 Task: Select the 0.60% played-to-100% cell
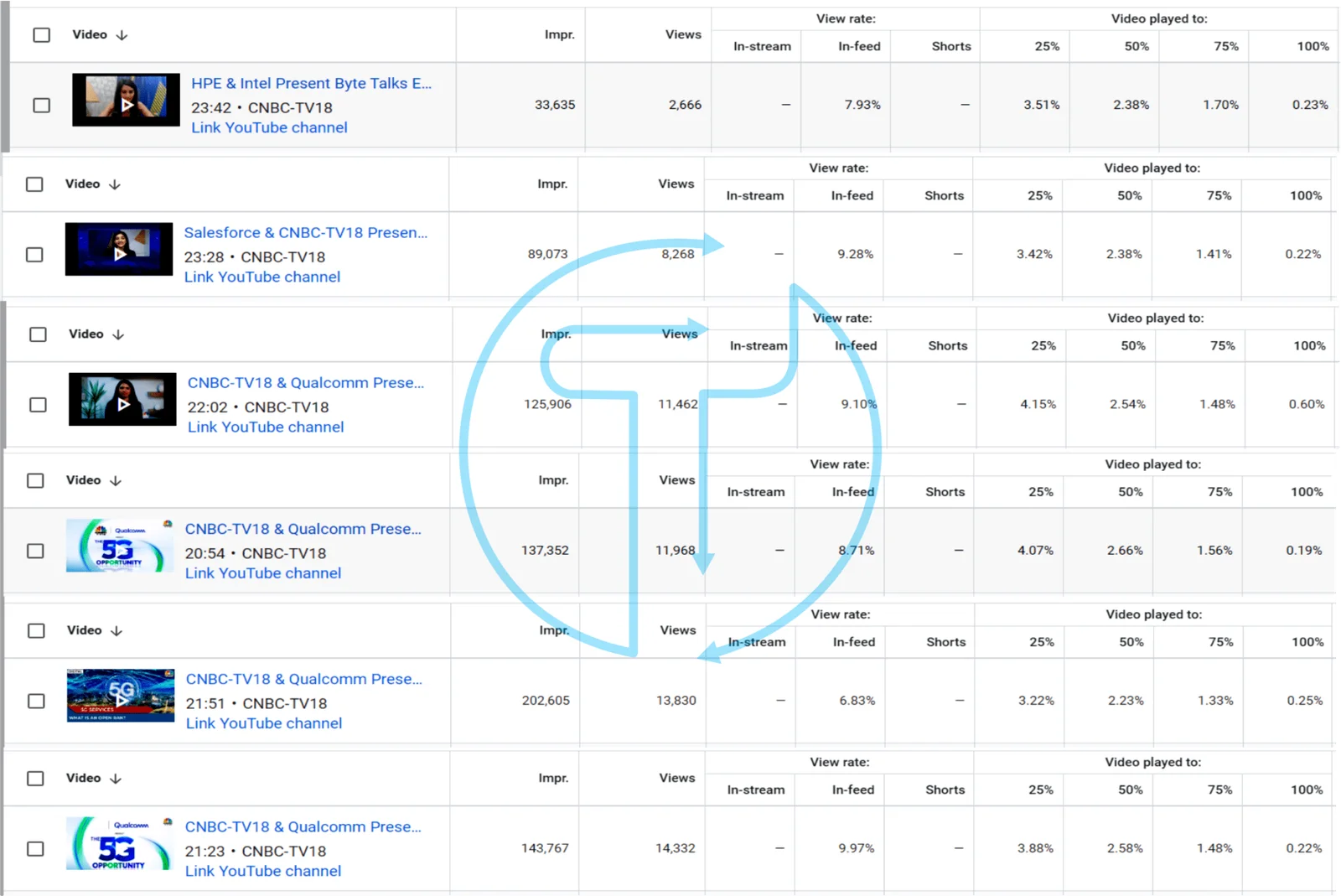[x=1307, y=404]
